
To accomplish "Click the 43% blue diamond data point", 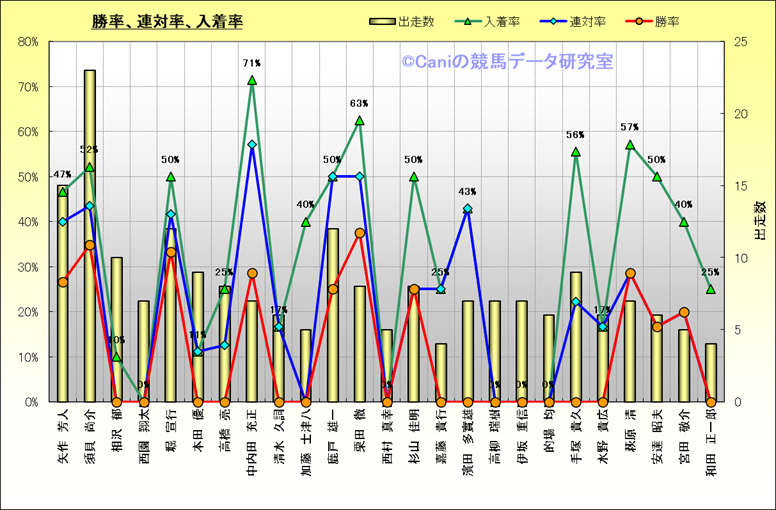I will [468, 209].
